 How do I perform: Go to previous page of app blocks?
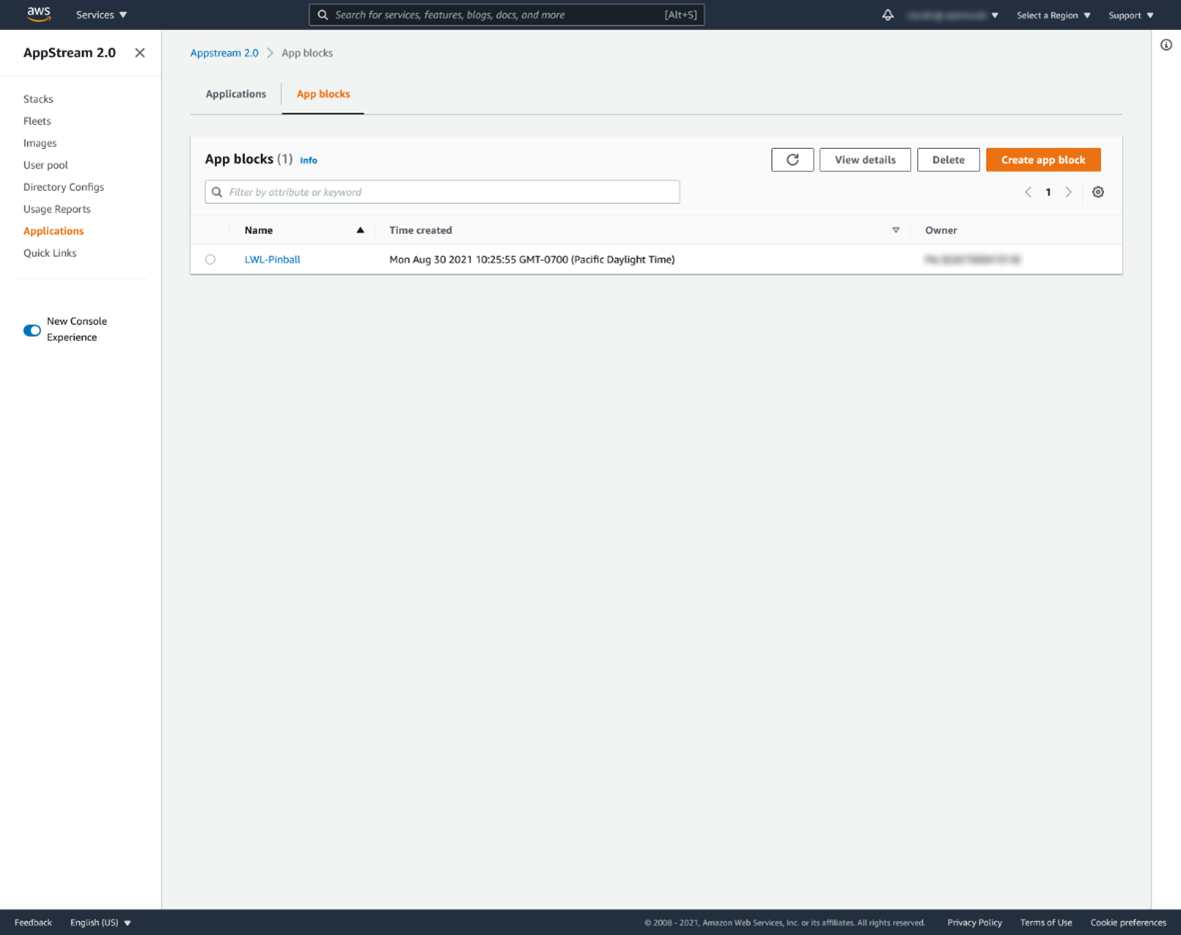click(x=1028, y=192)
